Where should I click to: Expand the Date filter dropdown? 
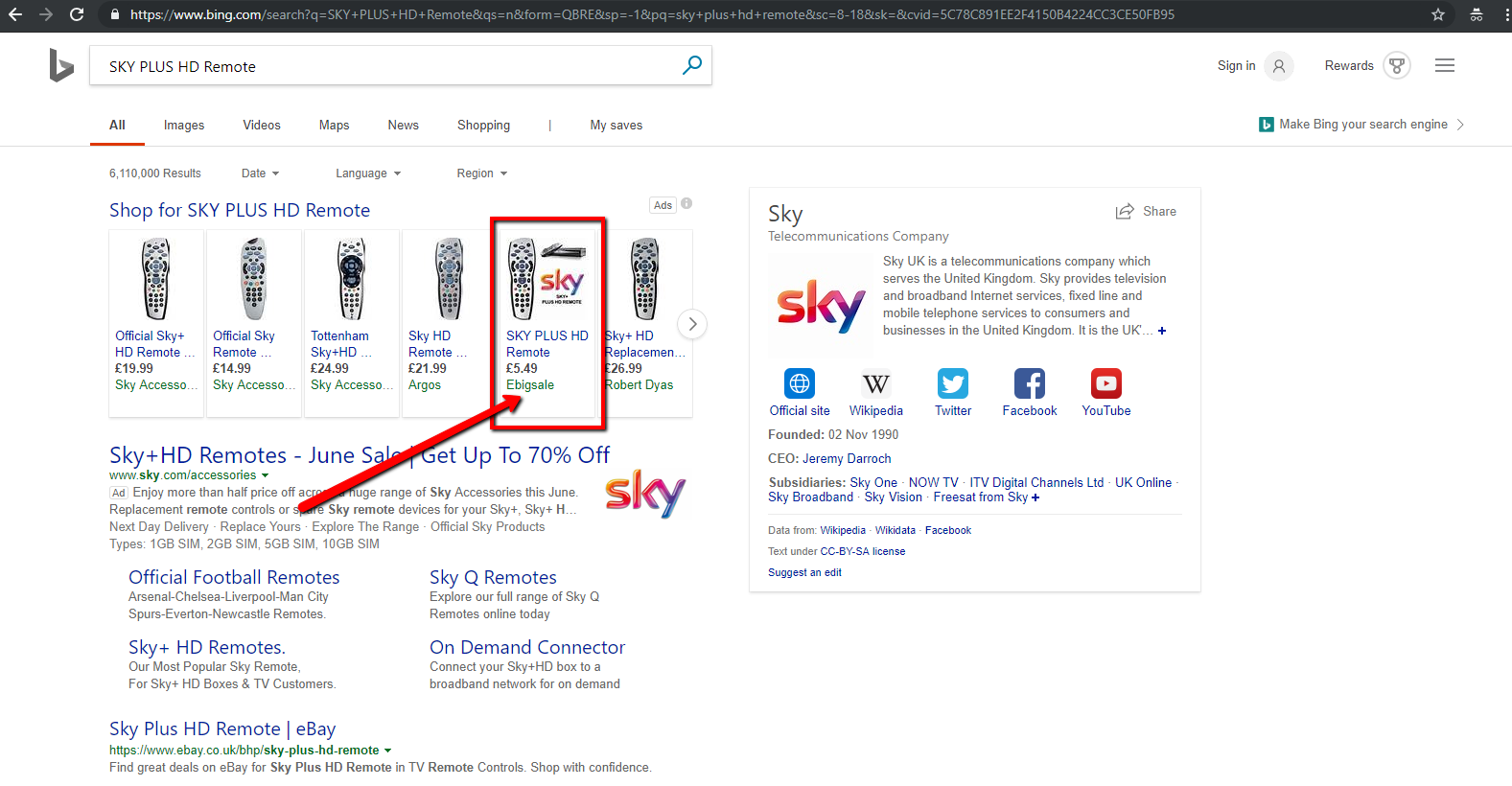[x=260, y=173]
